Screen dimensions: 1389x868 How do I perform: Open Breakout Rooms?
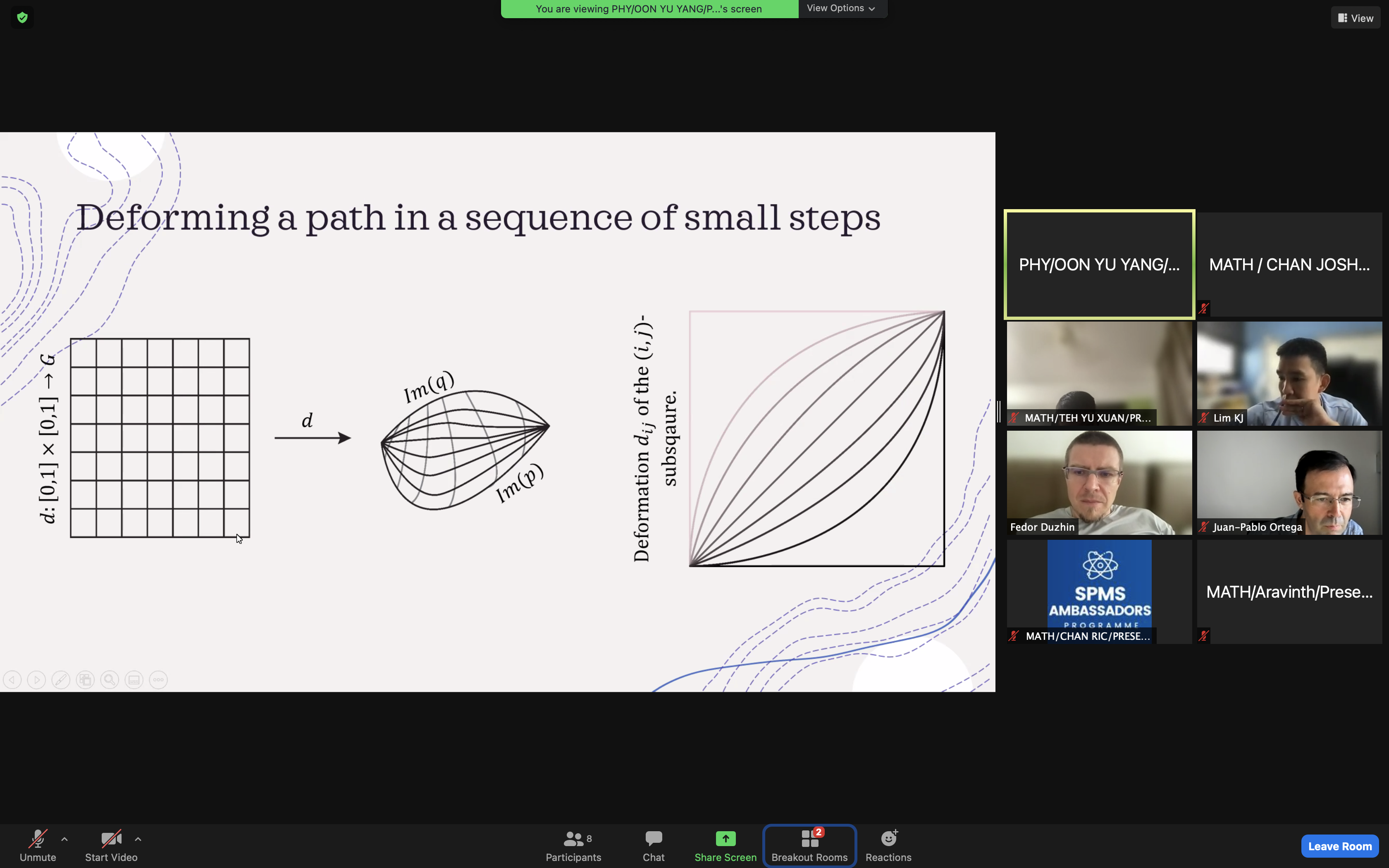[x=809, y=845]
